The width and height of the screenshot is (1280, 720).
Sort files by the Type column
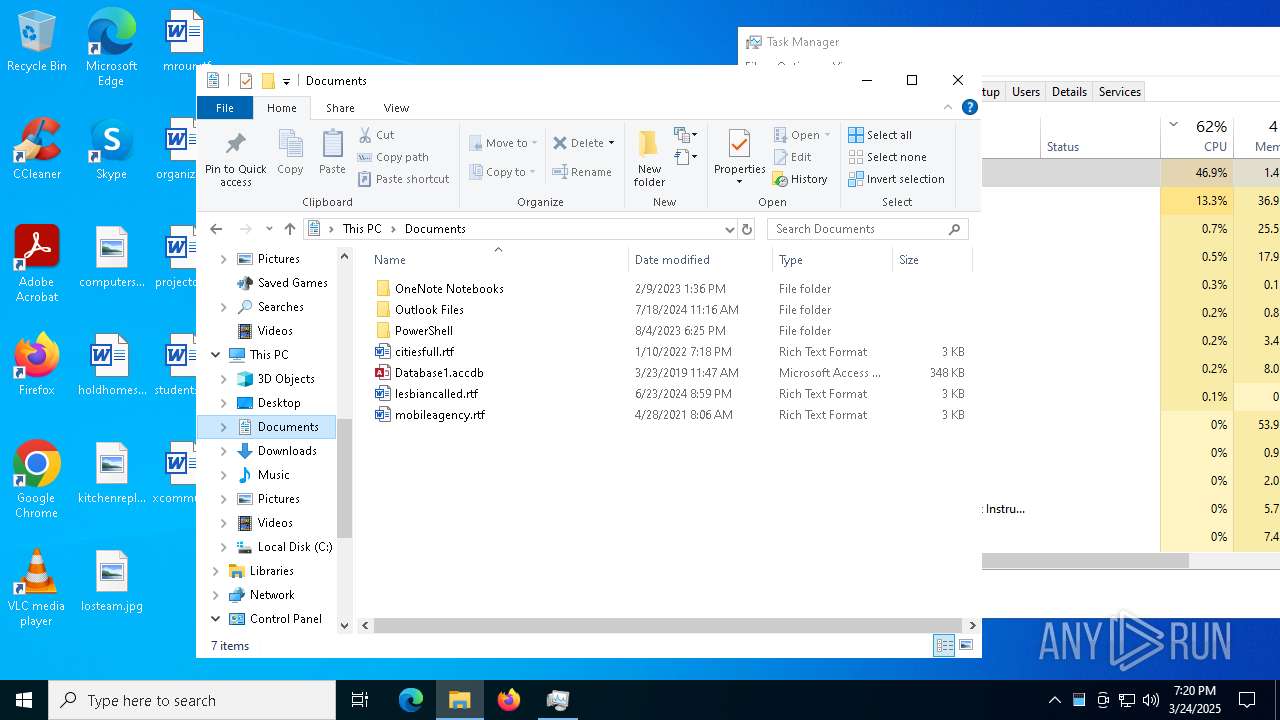click(x=832, y=260)
